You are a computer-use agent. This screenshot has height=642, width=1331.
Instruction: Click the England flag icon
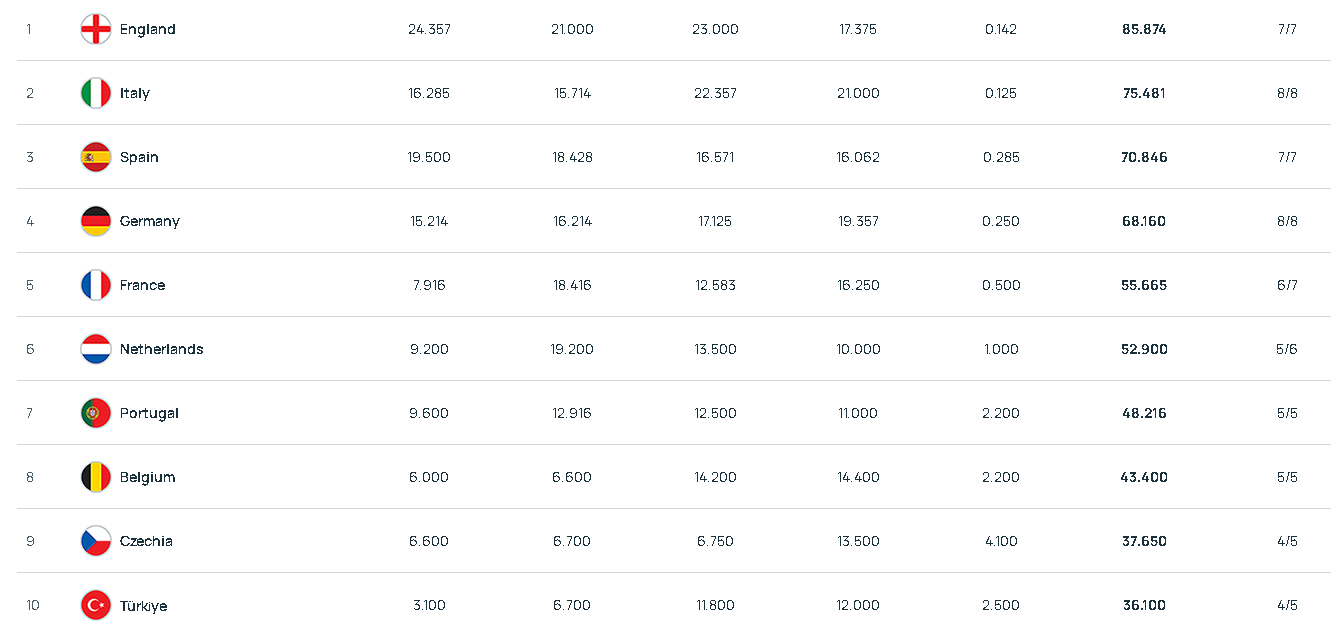(96, 29)
